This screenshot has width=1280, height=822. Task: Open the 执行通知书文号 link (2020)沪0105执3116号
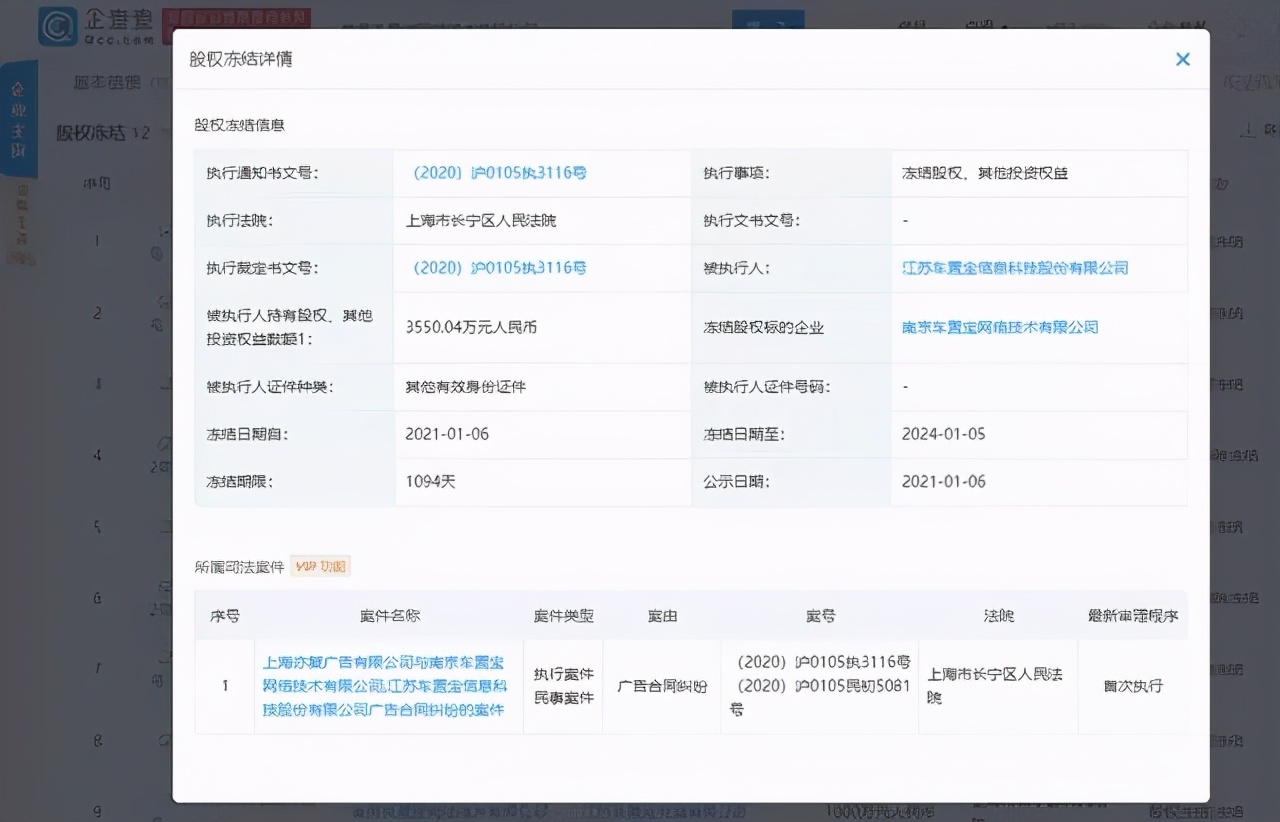tap(500, 172)
